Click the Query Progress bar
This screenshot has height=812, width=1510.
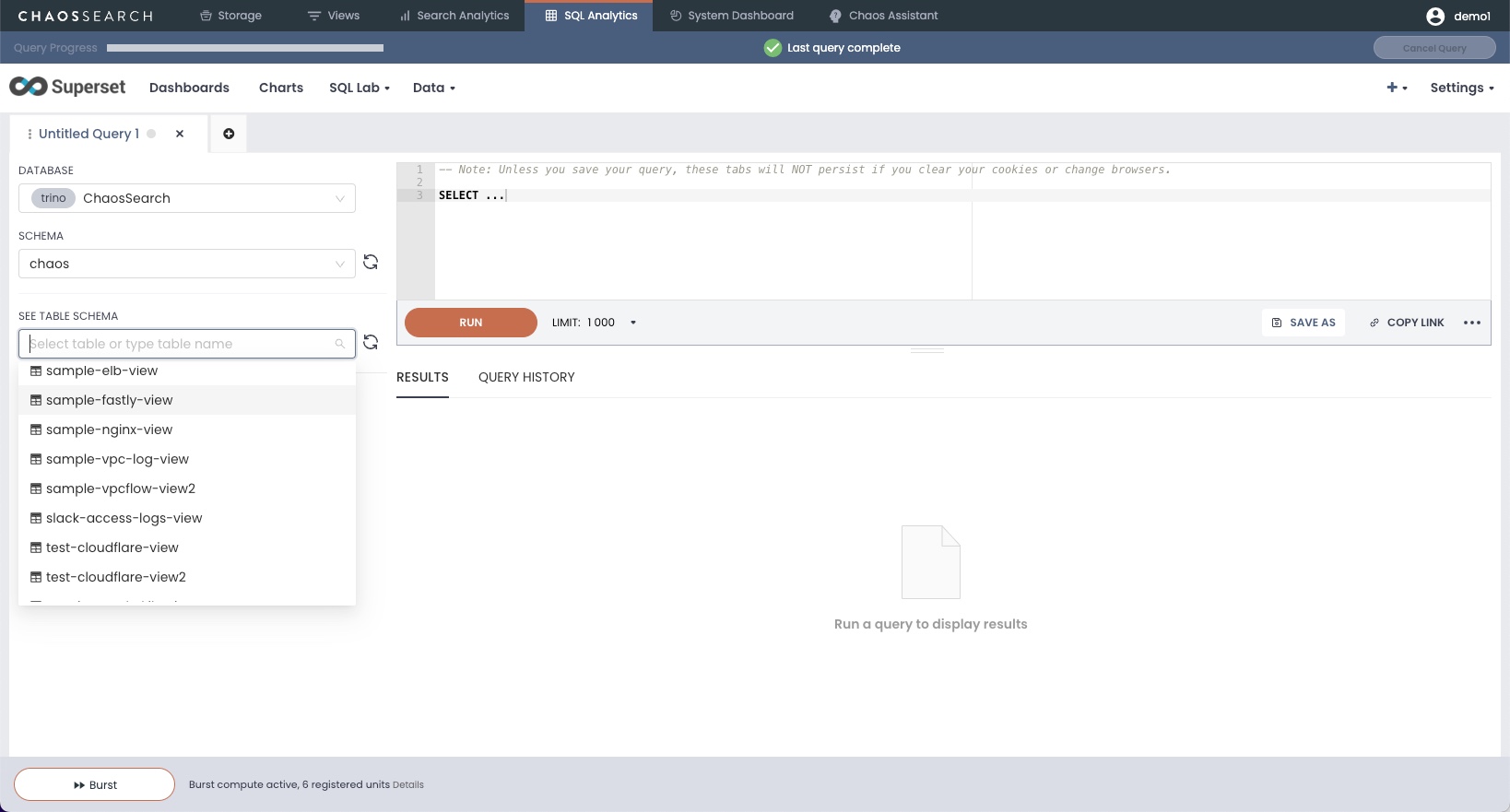pyautogui.click(x=245, y=48)
